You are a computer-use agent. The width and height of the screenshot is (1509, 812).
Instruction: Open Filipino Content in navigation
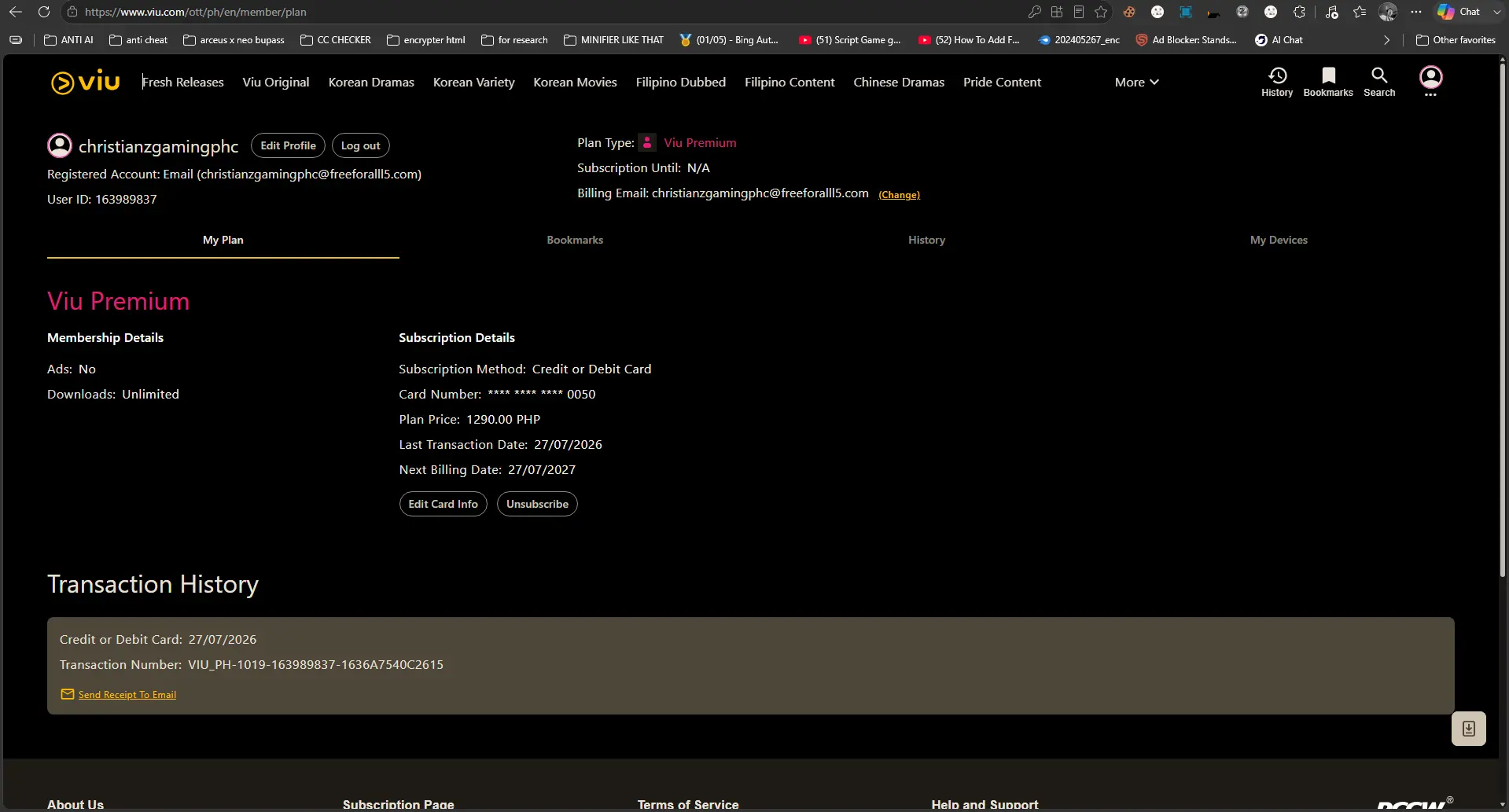click(789, 83)
